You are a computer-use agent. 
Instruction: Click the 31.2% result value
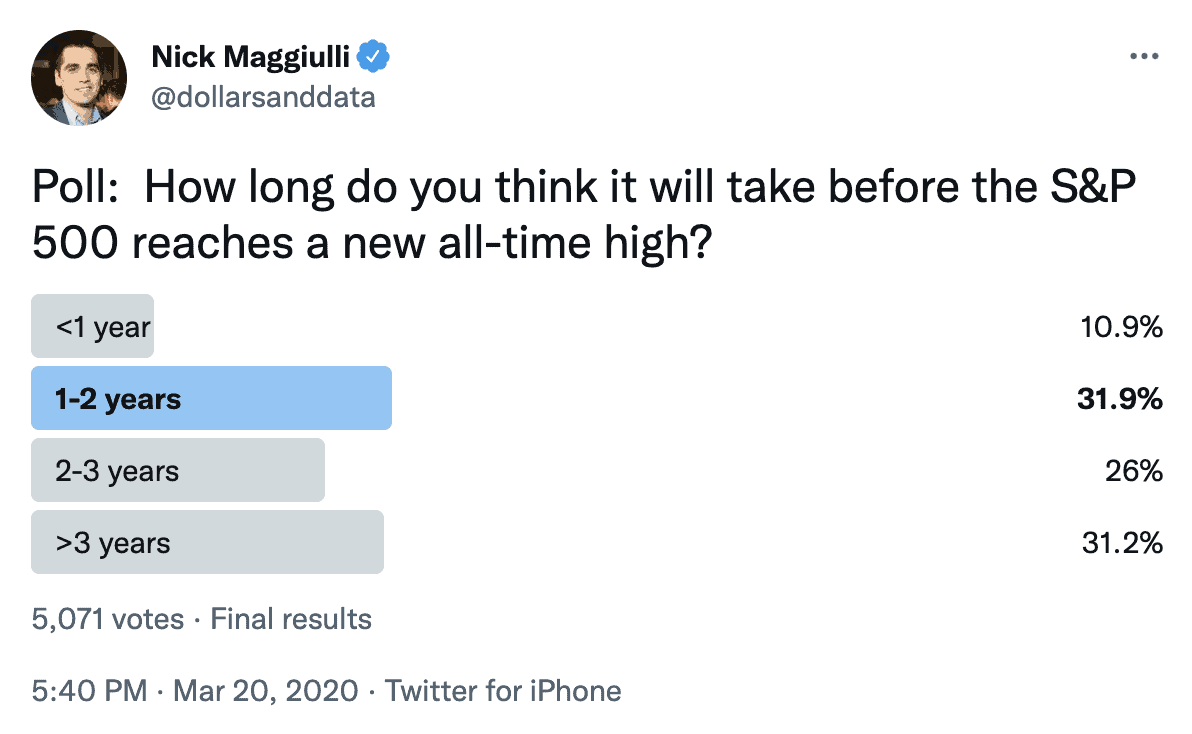[x=1122, y=543]
